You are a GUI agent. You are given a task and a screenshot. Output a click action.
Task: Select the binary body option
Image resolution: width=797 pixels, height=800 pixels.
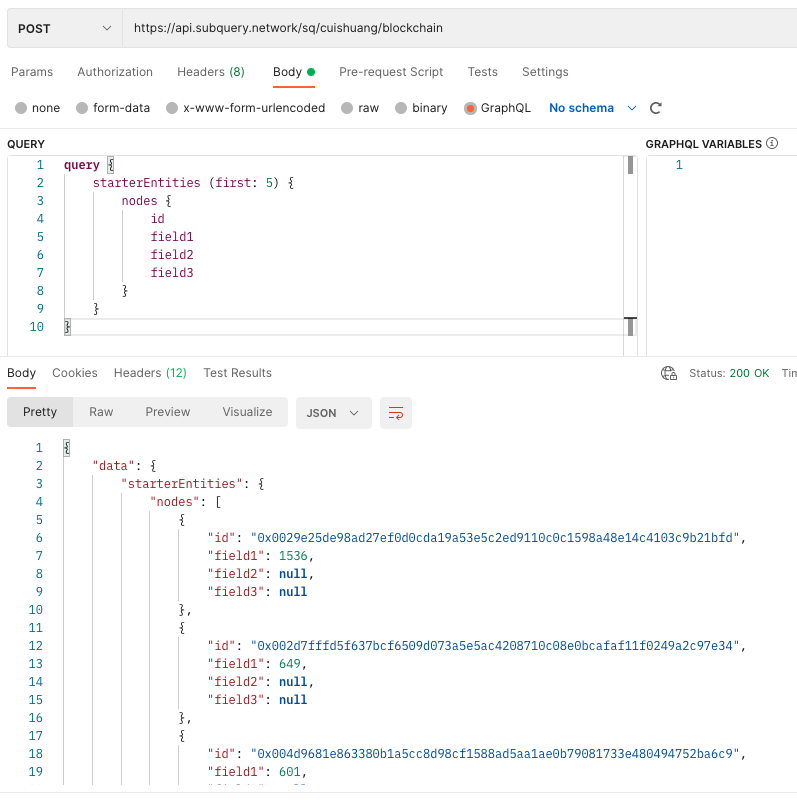421,108
